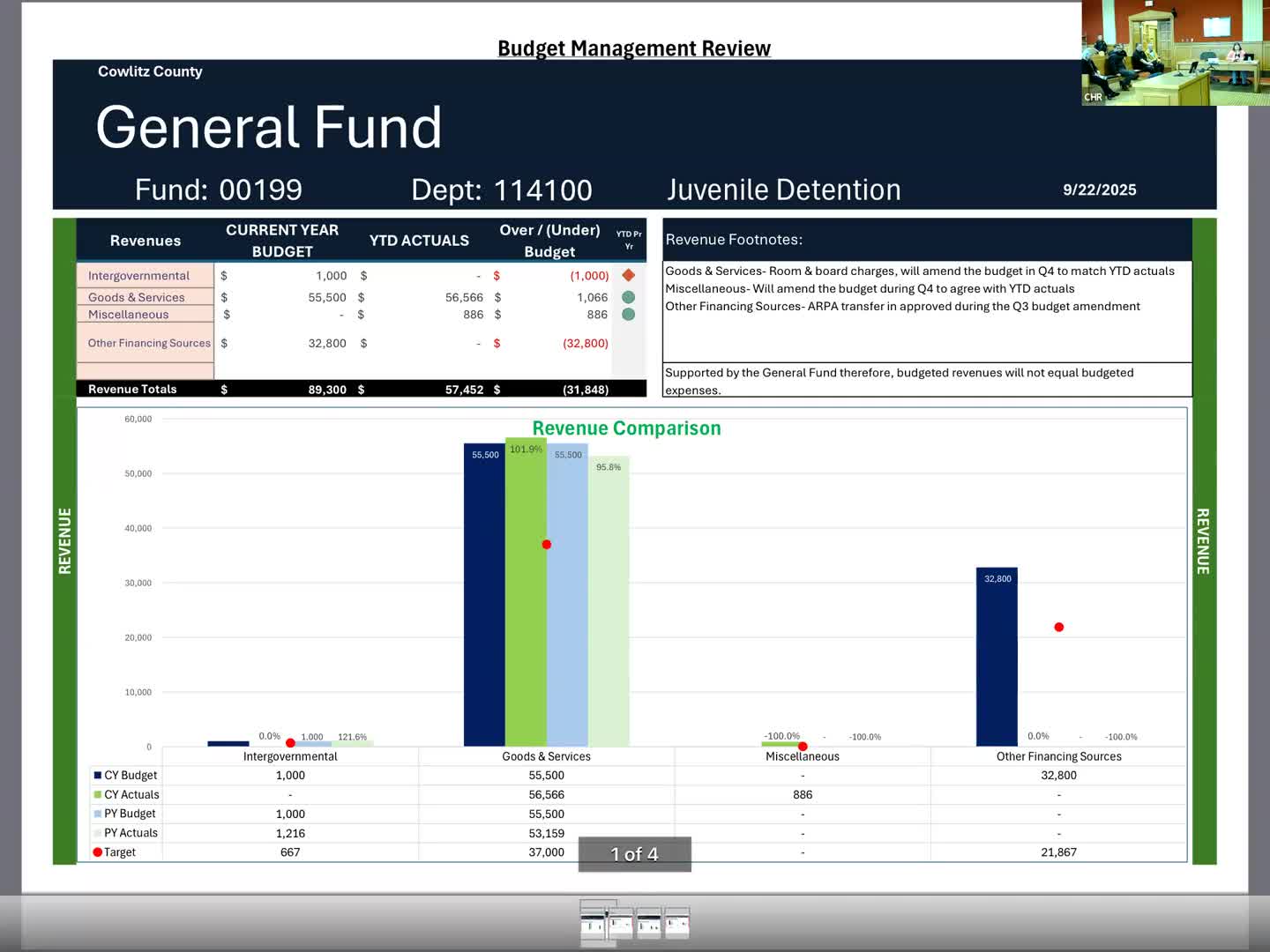
Task: Click the 'CURRENT YEAR BUDGET' column header
Action: tap(282, 241)
